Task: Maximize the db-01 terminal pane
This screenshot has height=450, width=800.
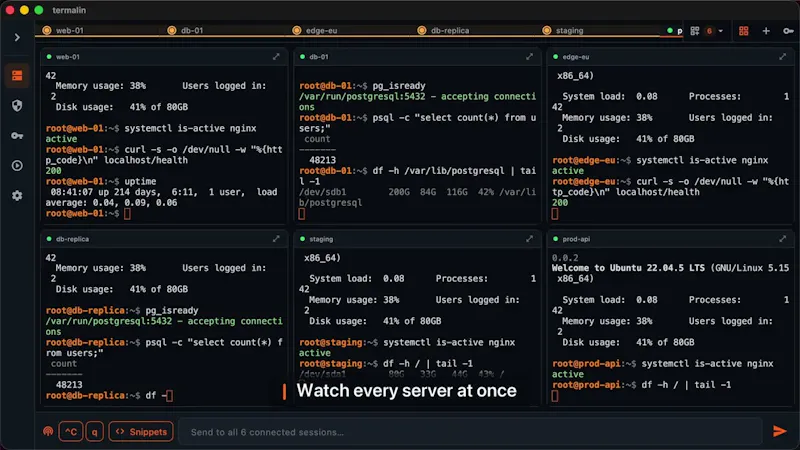Action: click(530, 57)
